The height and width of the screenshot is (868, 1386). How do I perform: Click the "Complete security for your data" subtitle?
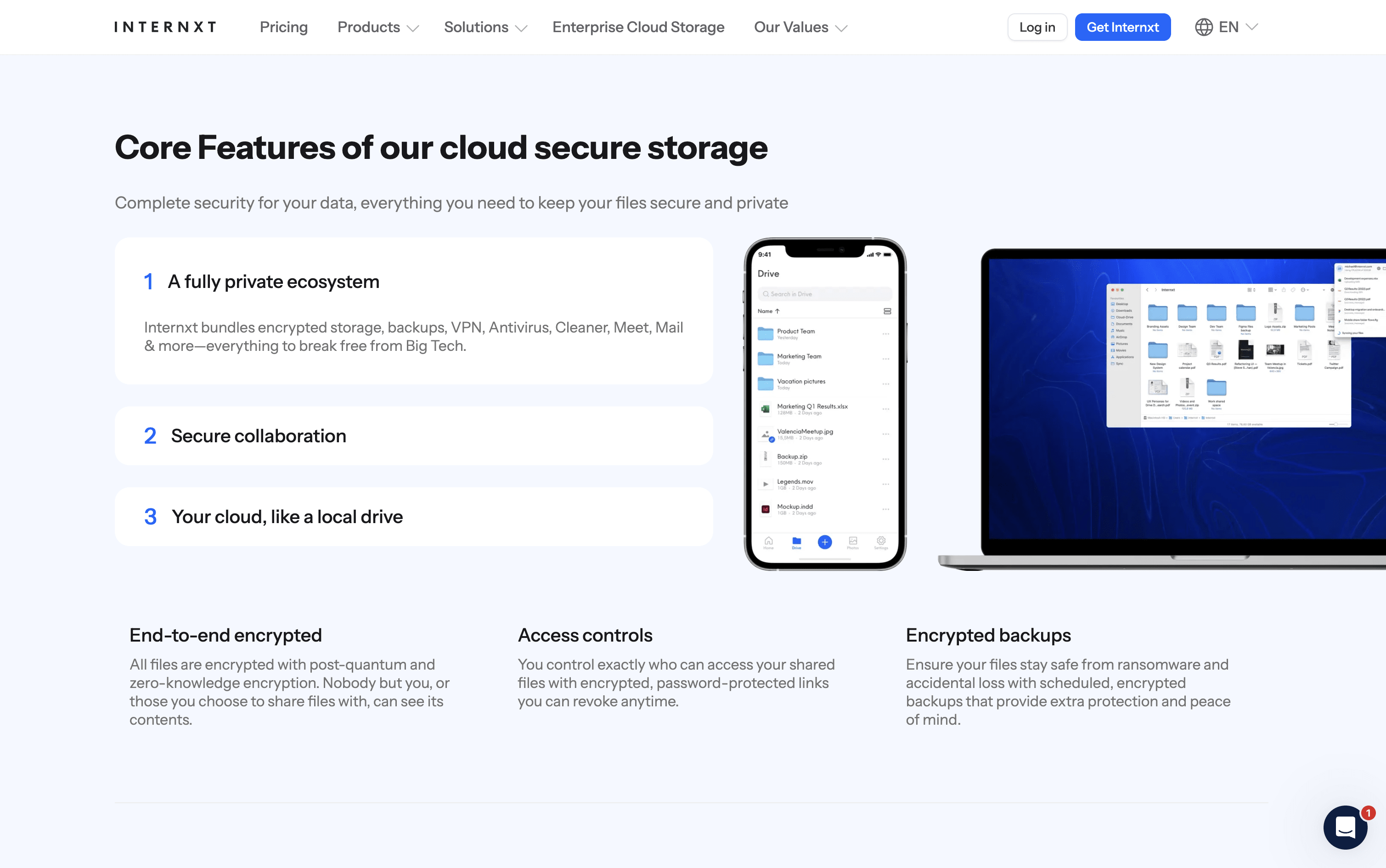(451, 203)
